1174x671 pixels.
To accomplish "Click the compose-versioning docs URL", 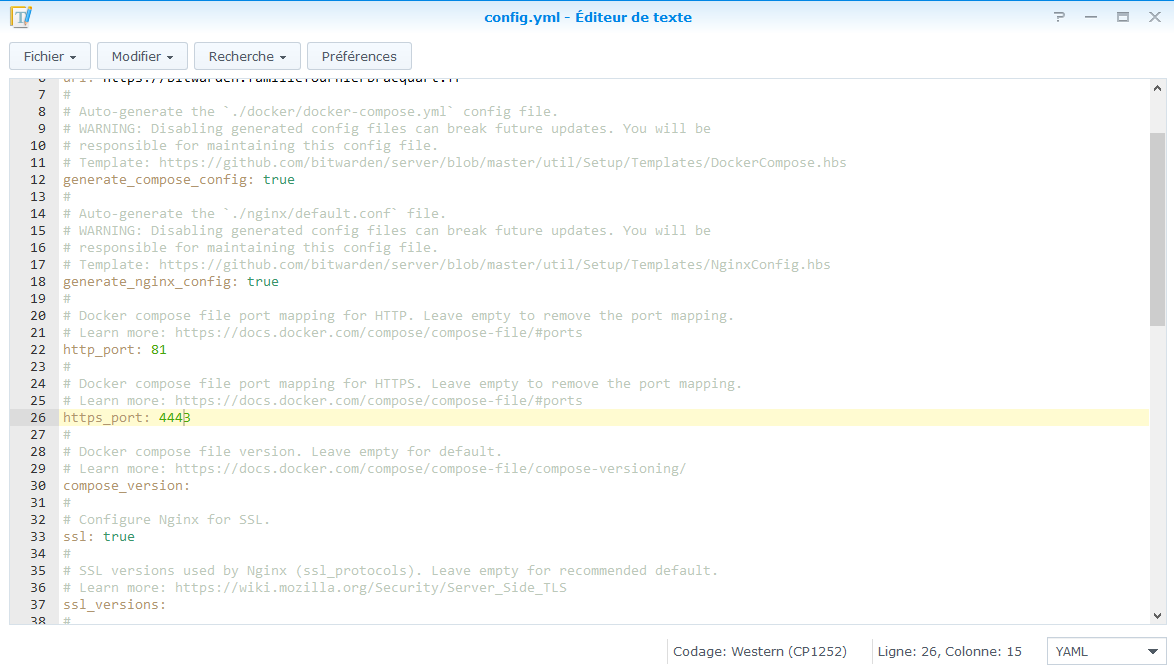I will tap(431, 469).
